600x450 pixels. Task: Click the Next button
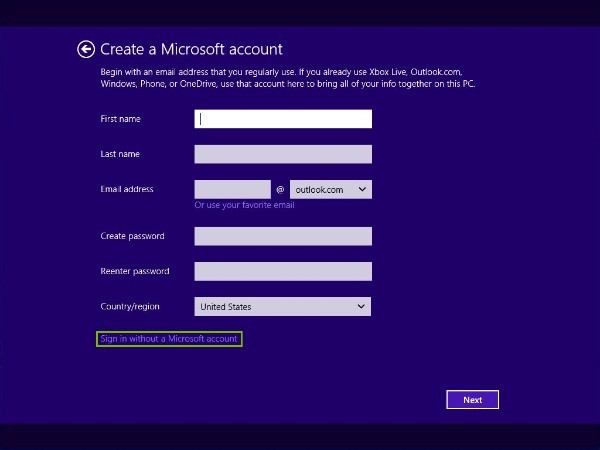pyautogui.click(x=473, y=399)
